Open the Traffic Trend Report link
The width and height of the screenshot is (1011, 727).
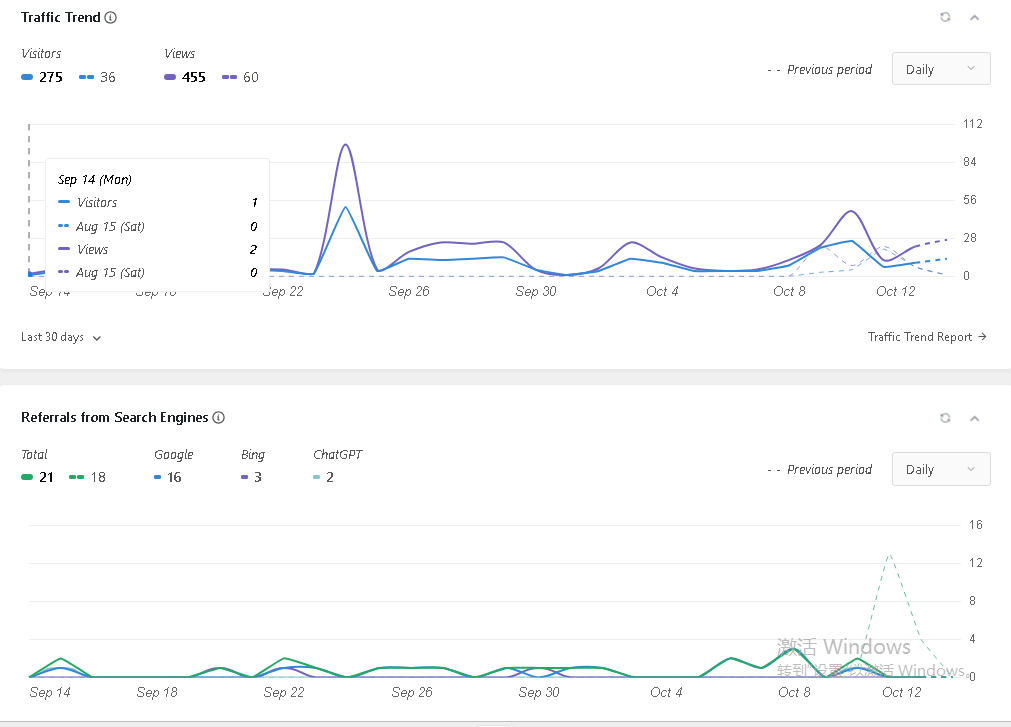(x=927, y=337)
